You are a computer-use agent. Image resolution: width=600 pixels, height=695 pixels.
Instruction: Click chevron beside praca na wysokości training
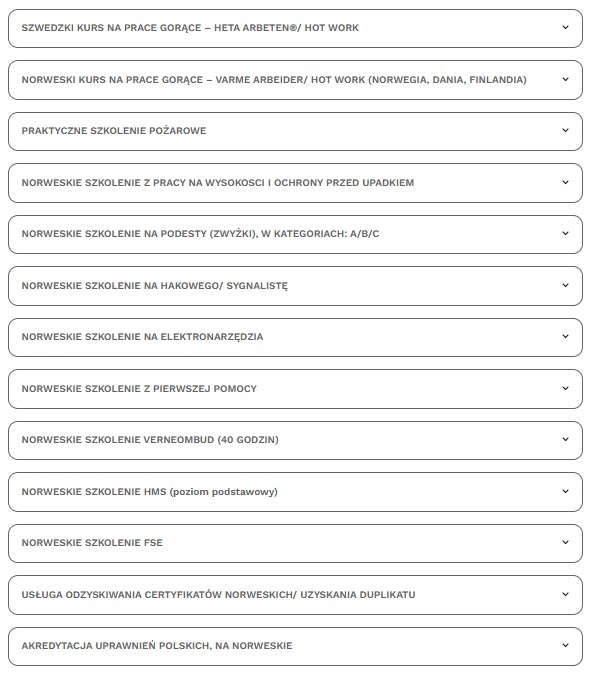[565, 182]
